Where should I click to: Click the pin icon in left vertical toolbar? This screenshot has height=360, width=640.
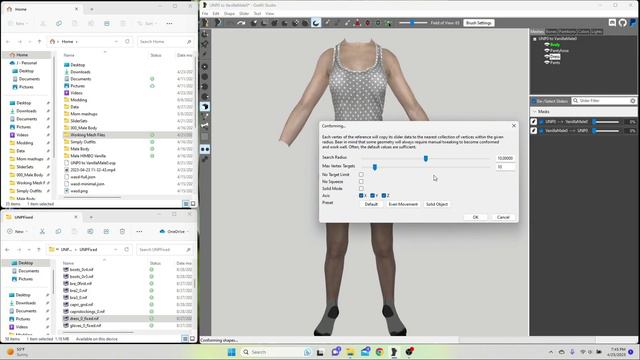pos(205,44)
